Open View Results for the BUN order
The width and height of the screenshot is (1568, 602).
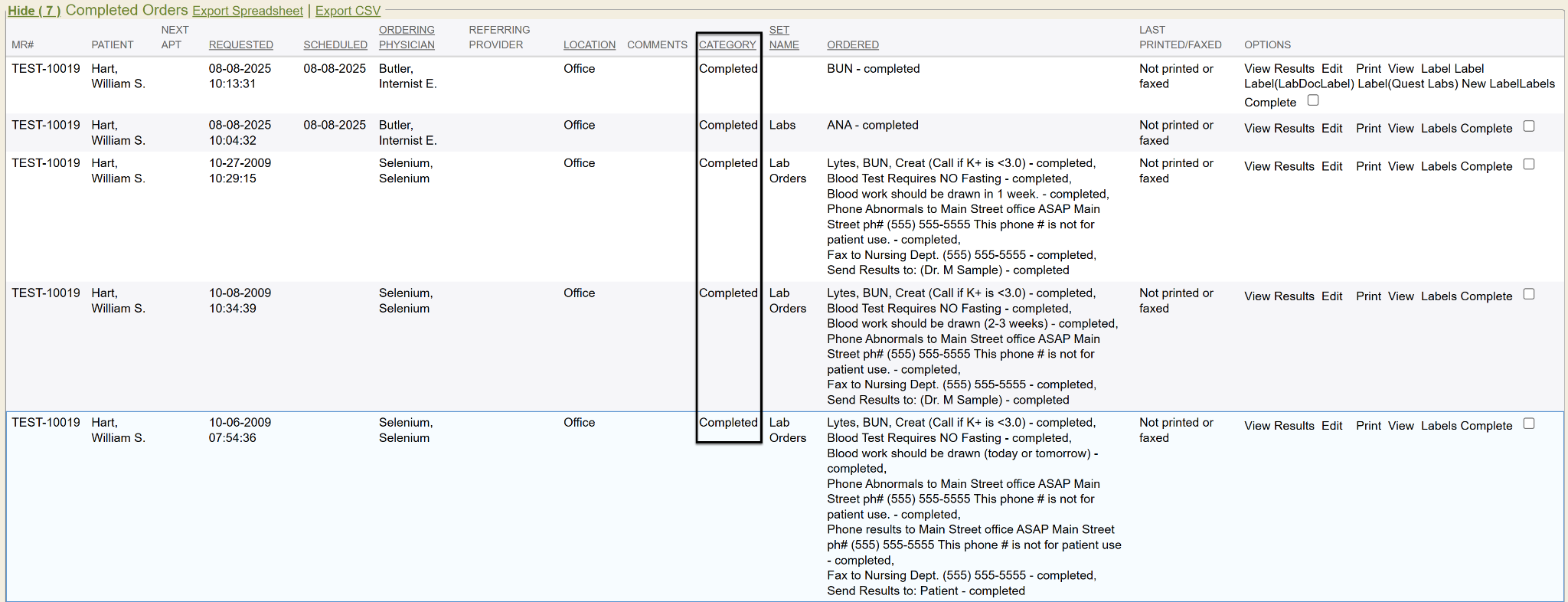1279,69
